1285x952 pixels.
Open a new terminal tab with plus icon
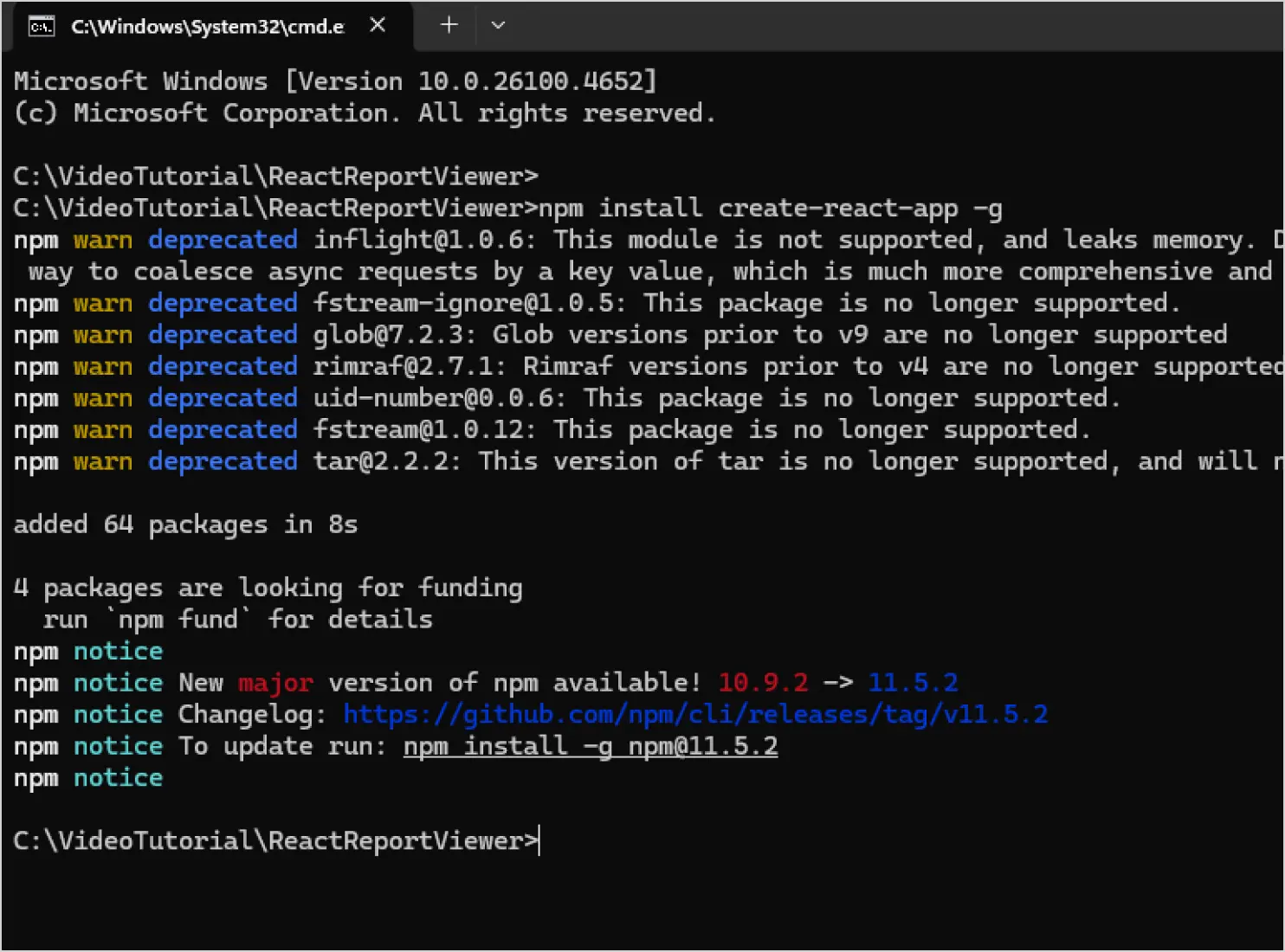pyautogui.click(x=448, y=25)
